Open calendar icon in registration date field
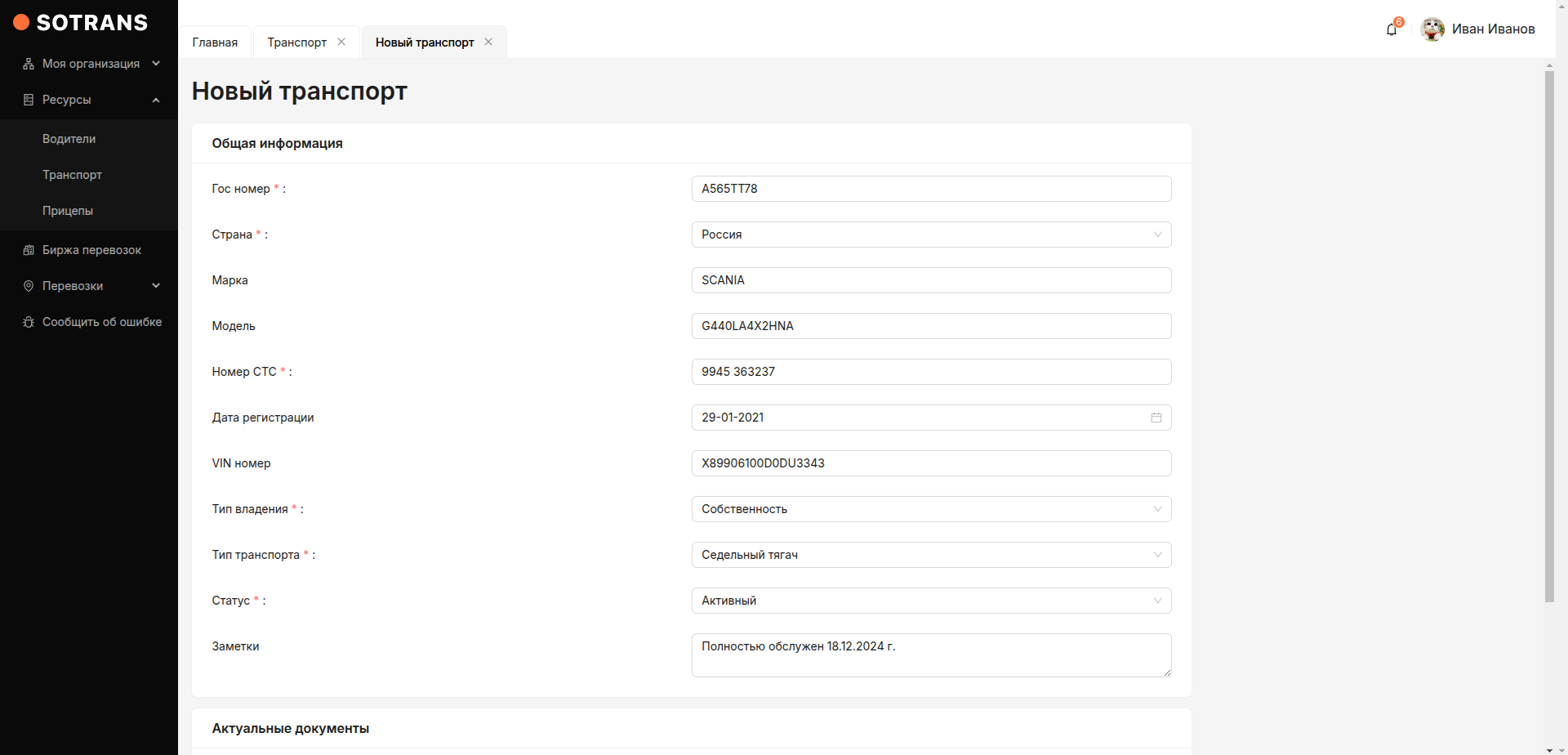 click(1156, 418)
